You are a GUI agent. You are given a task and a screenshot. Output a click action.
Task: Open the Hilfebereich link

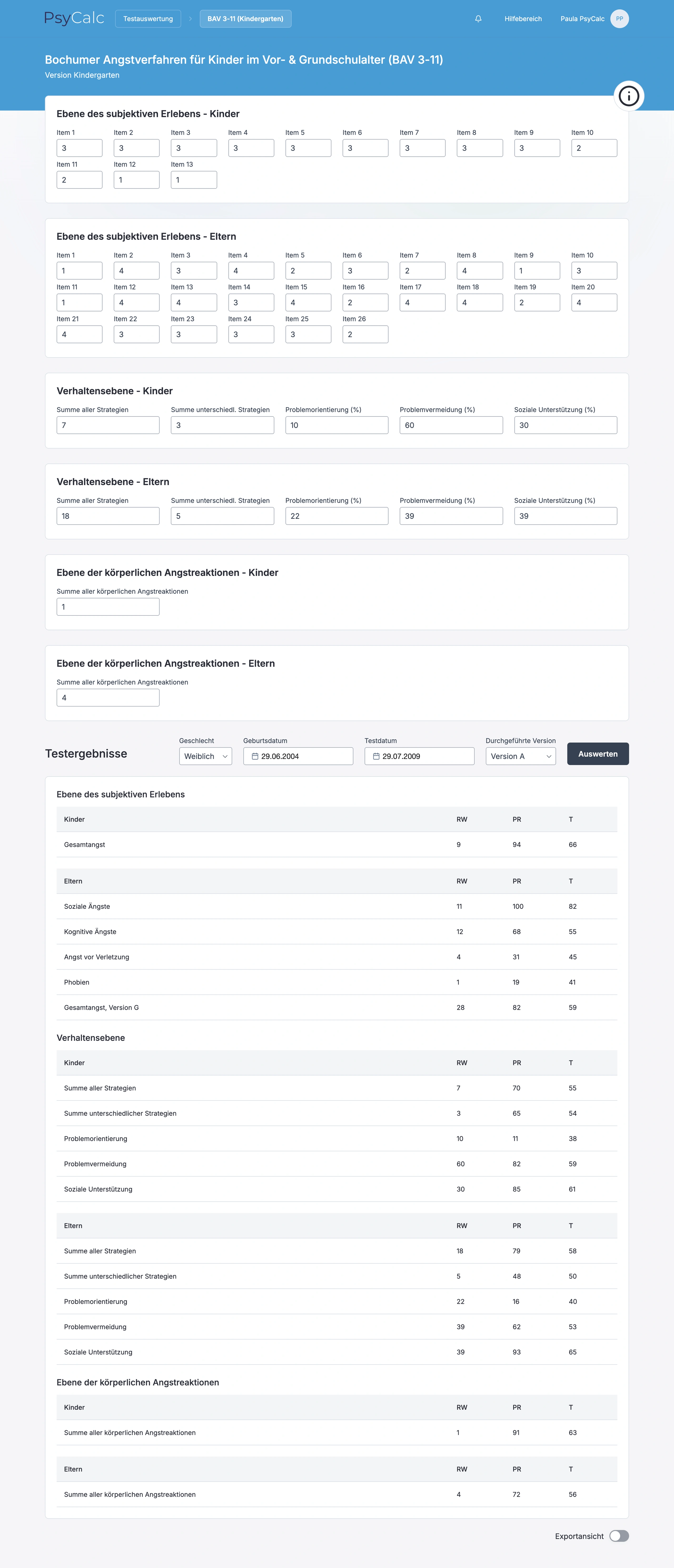point(523,19)
